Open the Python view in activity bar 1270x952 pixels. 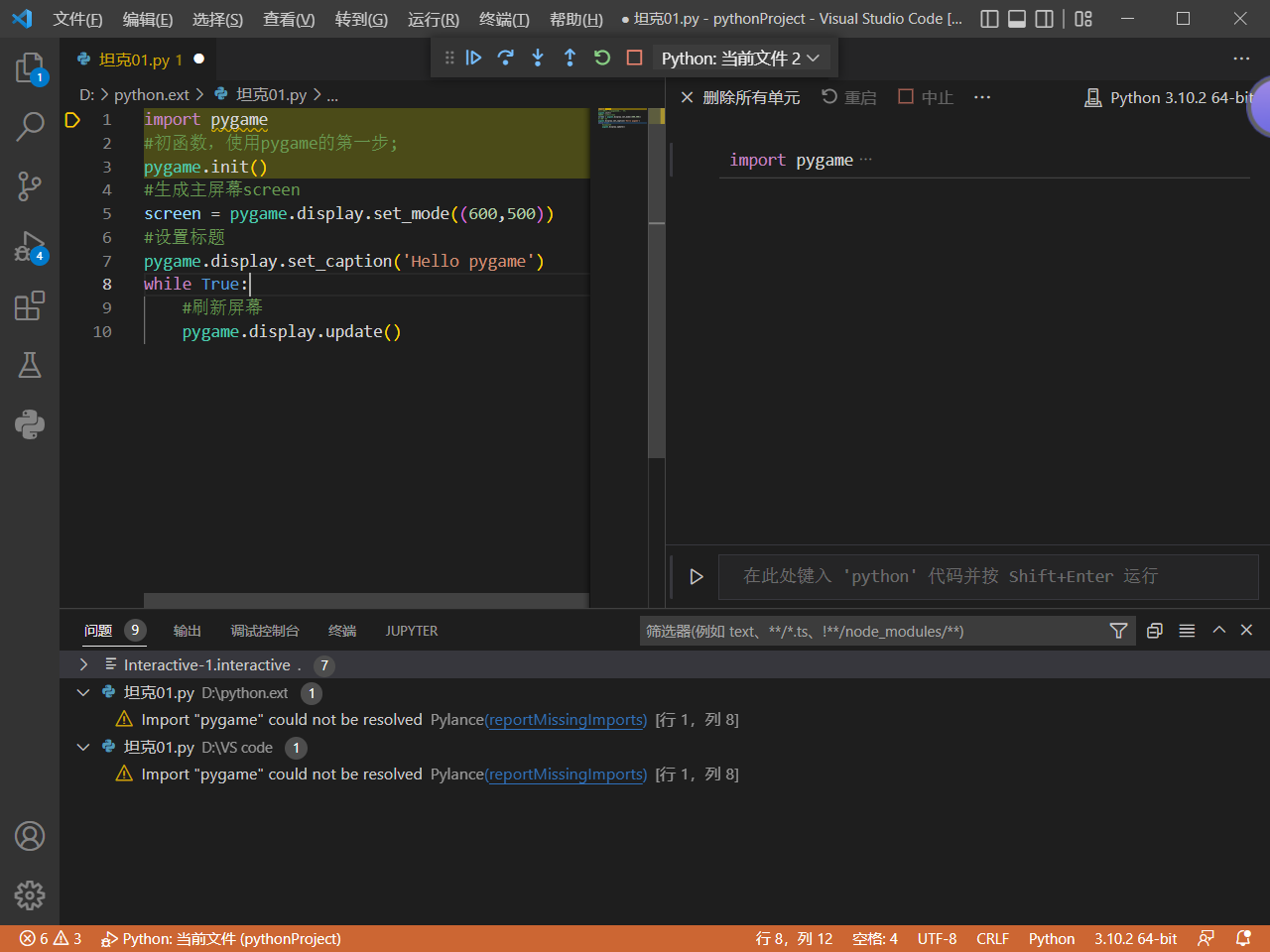click(x=30, y=424)
